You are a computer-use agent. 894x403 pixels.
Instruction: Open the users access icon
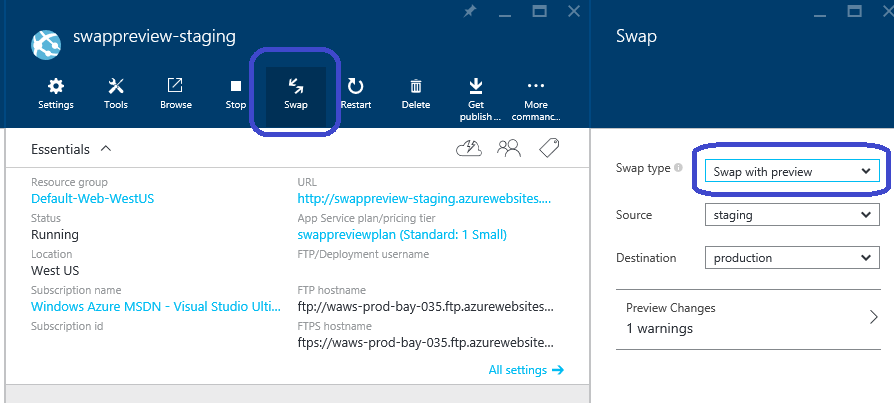(x=509, y=149)
